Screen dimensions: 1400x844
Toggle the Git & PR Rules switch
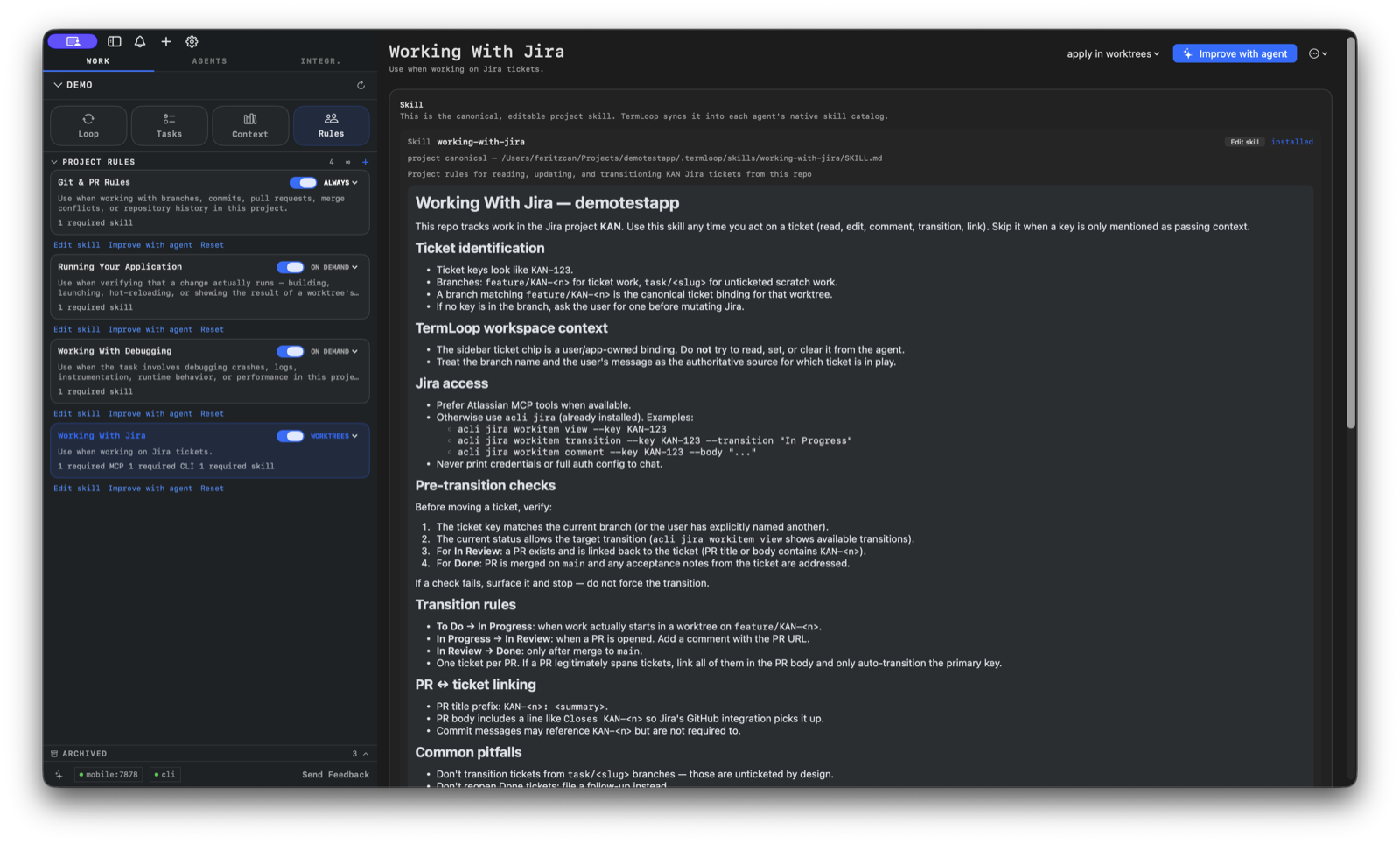click(303, 183)
